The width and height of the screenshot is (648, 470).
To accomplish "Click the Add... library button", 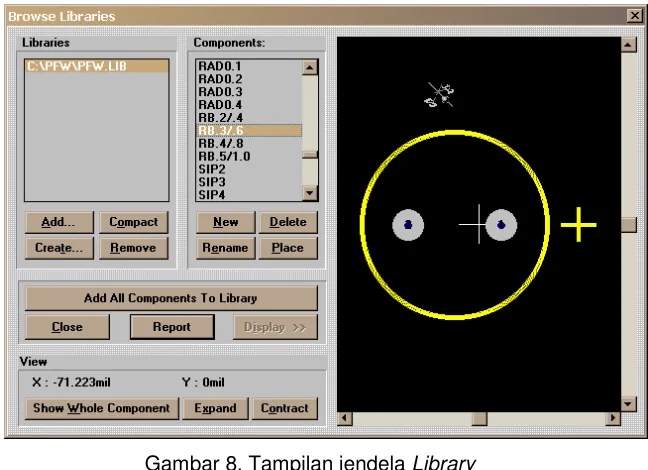I will click(59, 222).
